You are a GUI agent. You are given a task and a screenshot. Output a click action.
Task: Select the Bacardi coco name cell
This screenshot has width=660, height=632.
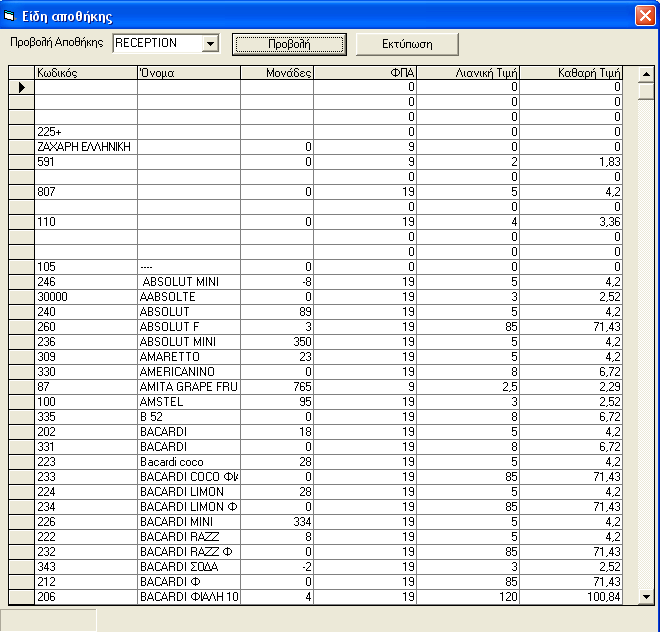[x=189, y=462]
